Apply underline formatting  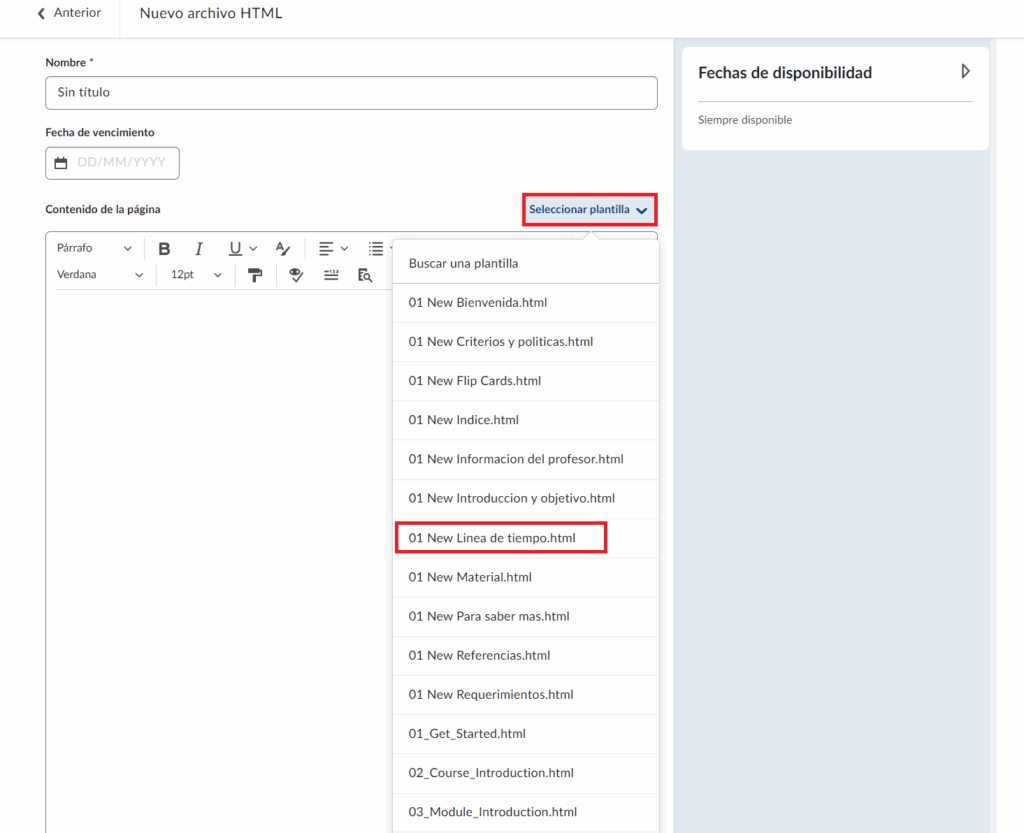235,249
